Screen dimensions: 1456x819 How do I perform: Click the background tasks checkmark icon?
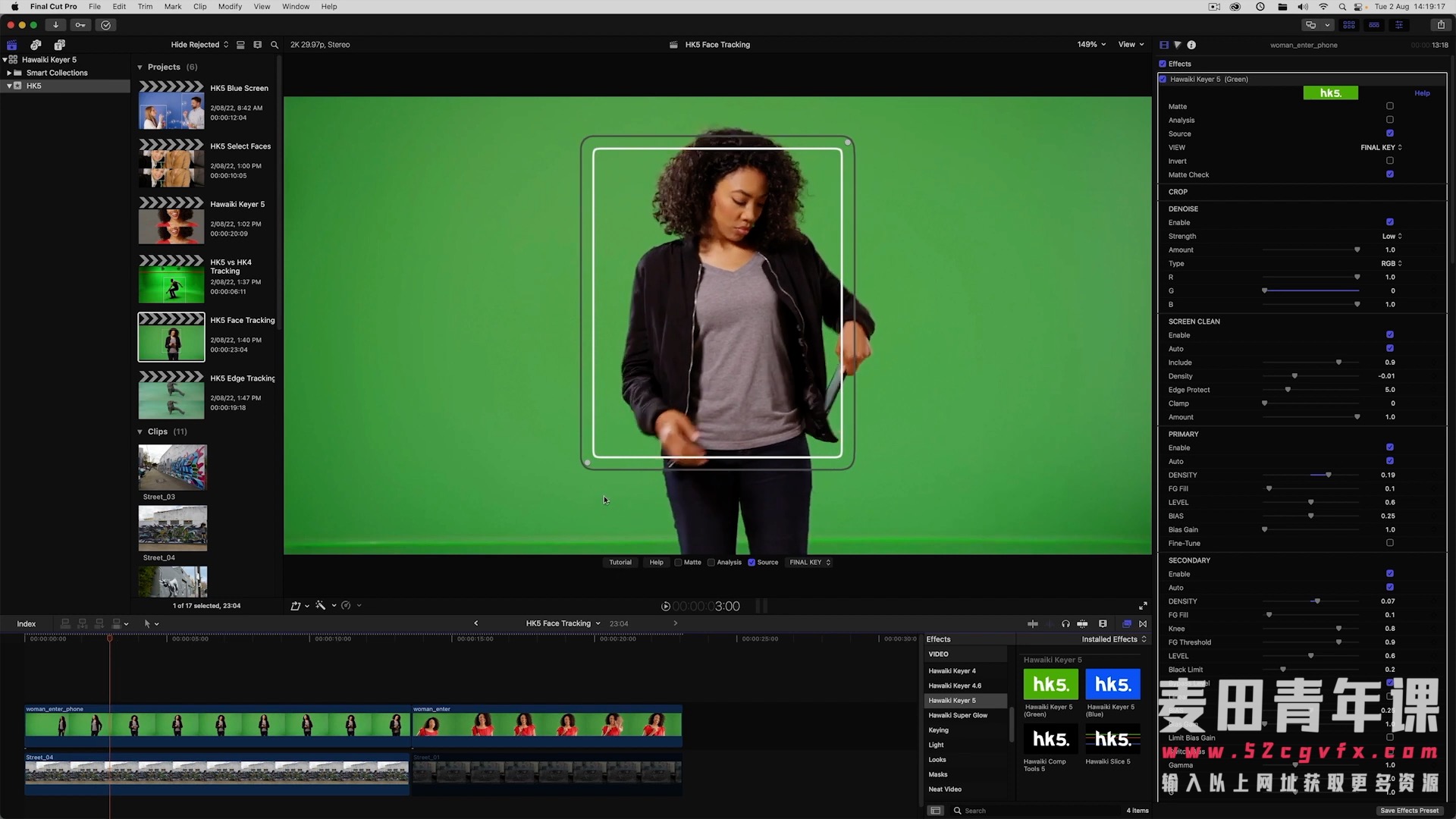(x=105, y=25)
